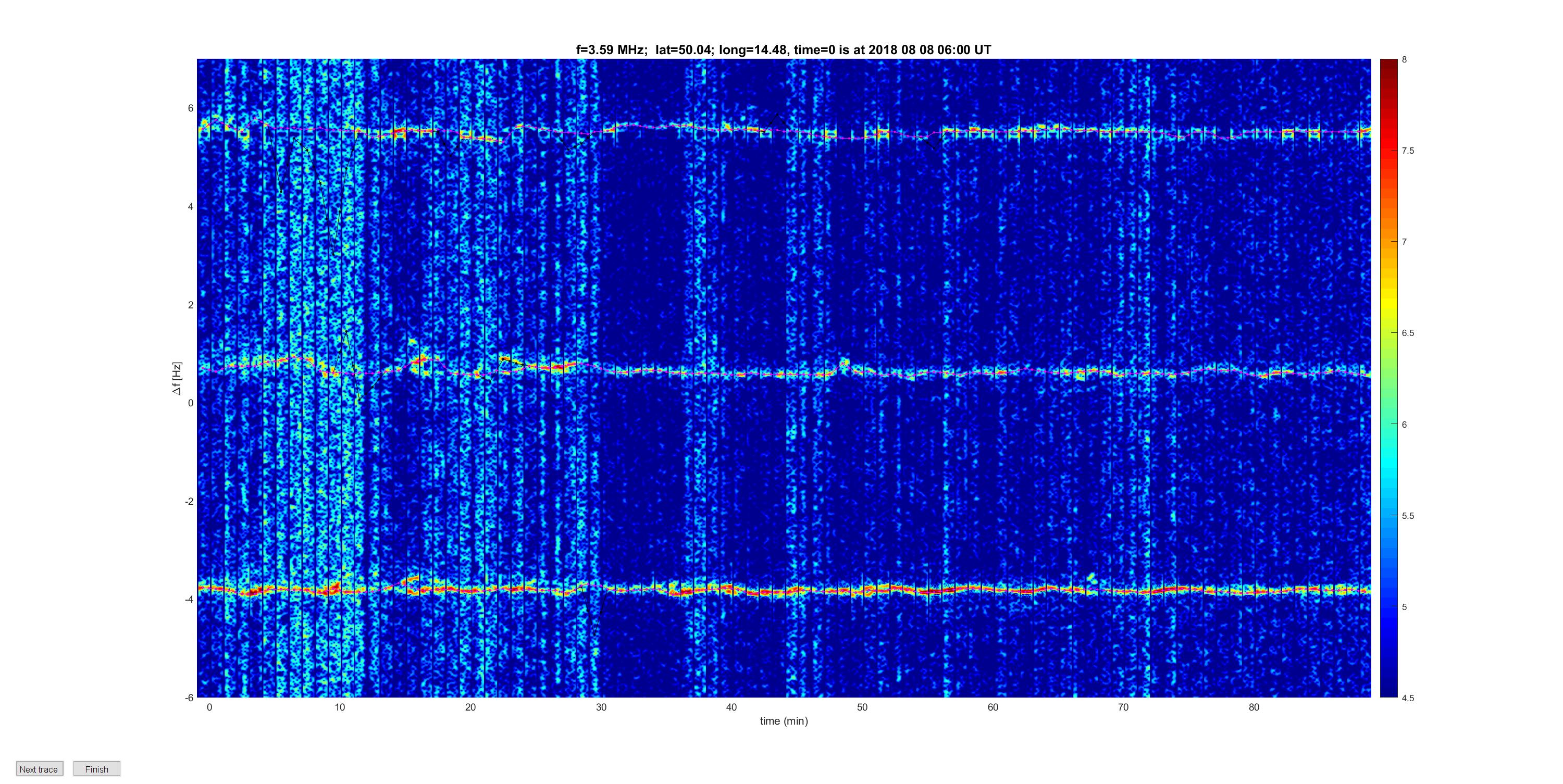This screenshot has height=784, width=1563.
Task: Click colorbar tick label 7
Action: [x=1404, y=242]
